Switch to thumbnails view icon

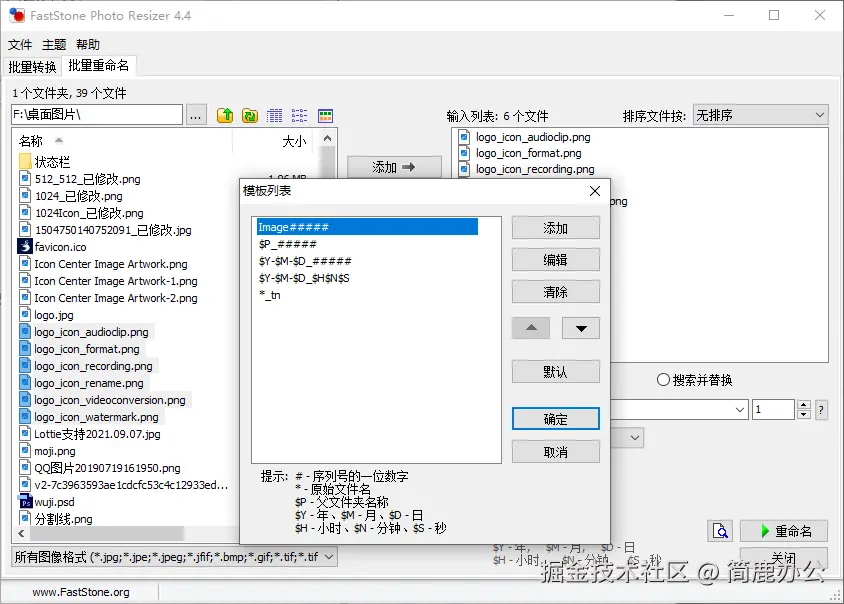(x=325, y=115)
